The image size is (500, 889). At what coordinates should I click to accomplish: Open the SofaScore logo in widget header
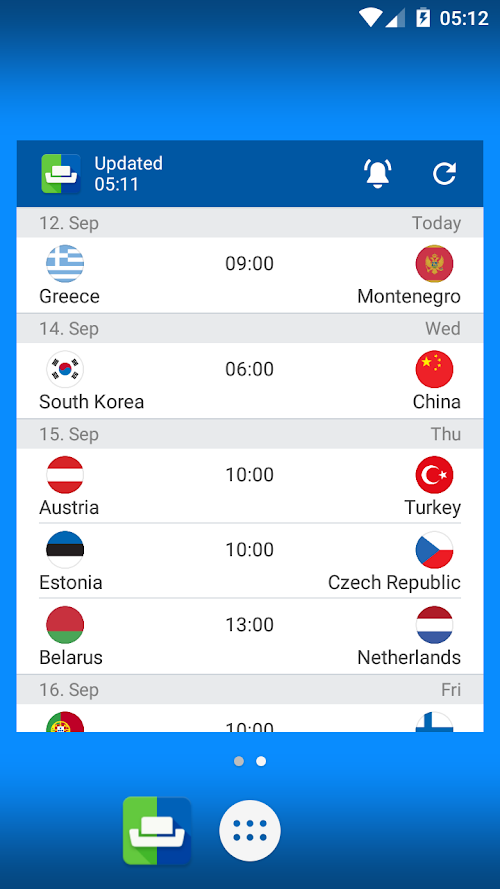(x=61, y=173)
